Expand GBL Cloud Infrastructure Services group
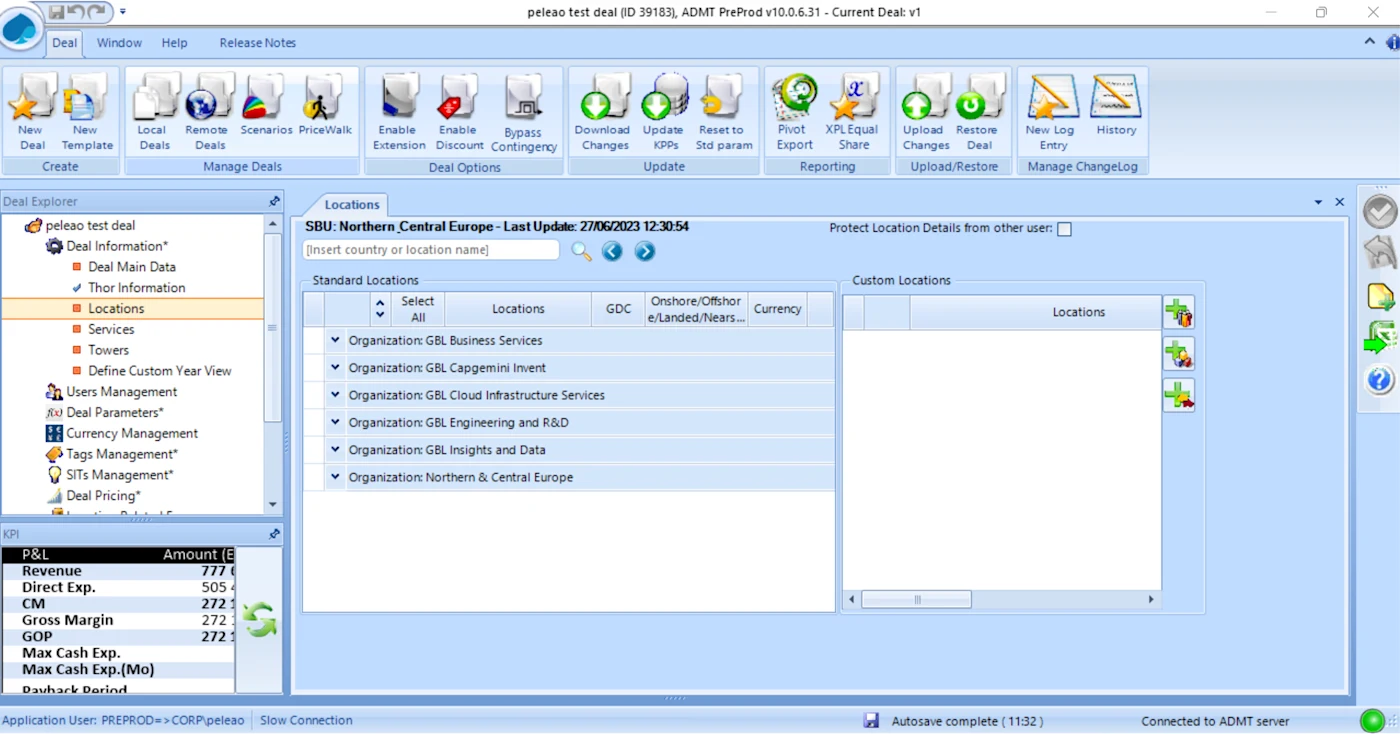This screenshot has width=1400, height=734. (x=336, y=395)
